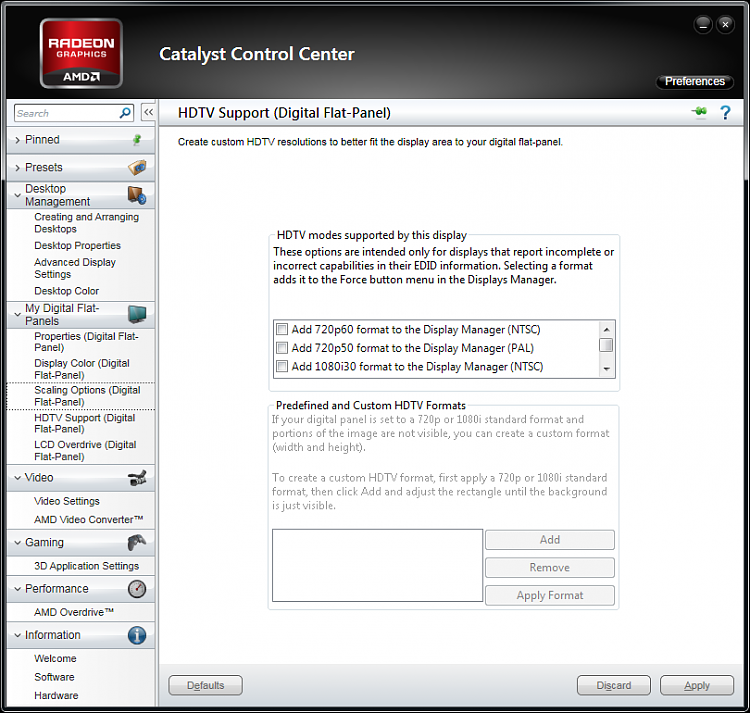Enable the 720p60 NTSC format checkbox
The width and height of the screenshot is (750, 713).
pos(282,329)
